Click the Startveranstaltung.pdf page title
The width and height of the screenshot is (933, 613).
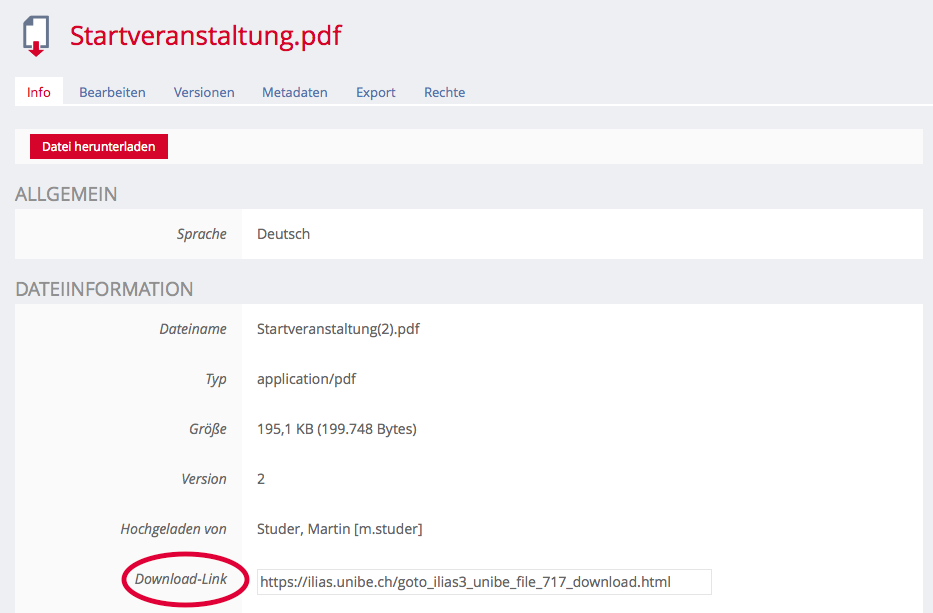click(x=205, y=36)
